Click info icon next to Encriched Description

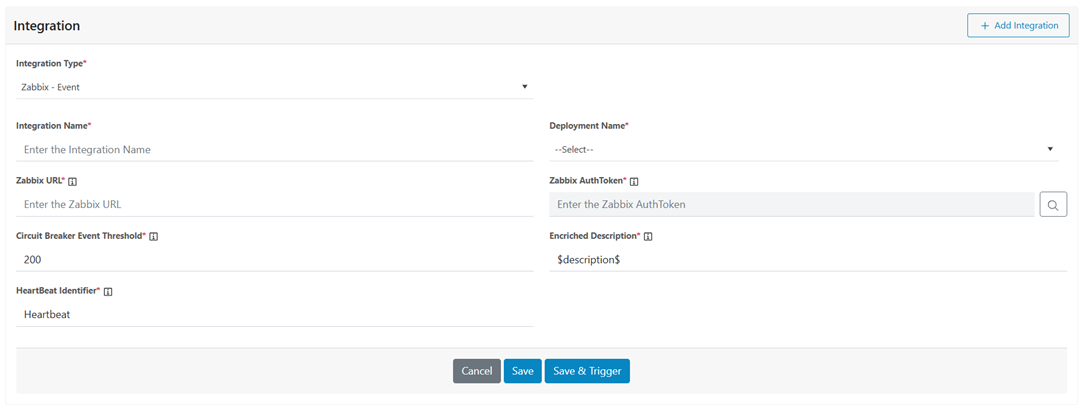[x=648, y=237]
